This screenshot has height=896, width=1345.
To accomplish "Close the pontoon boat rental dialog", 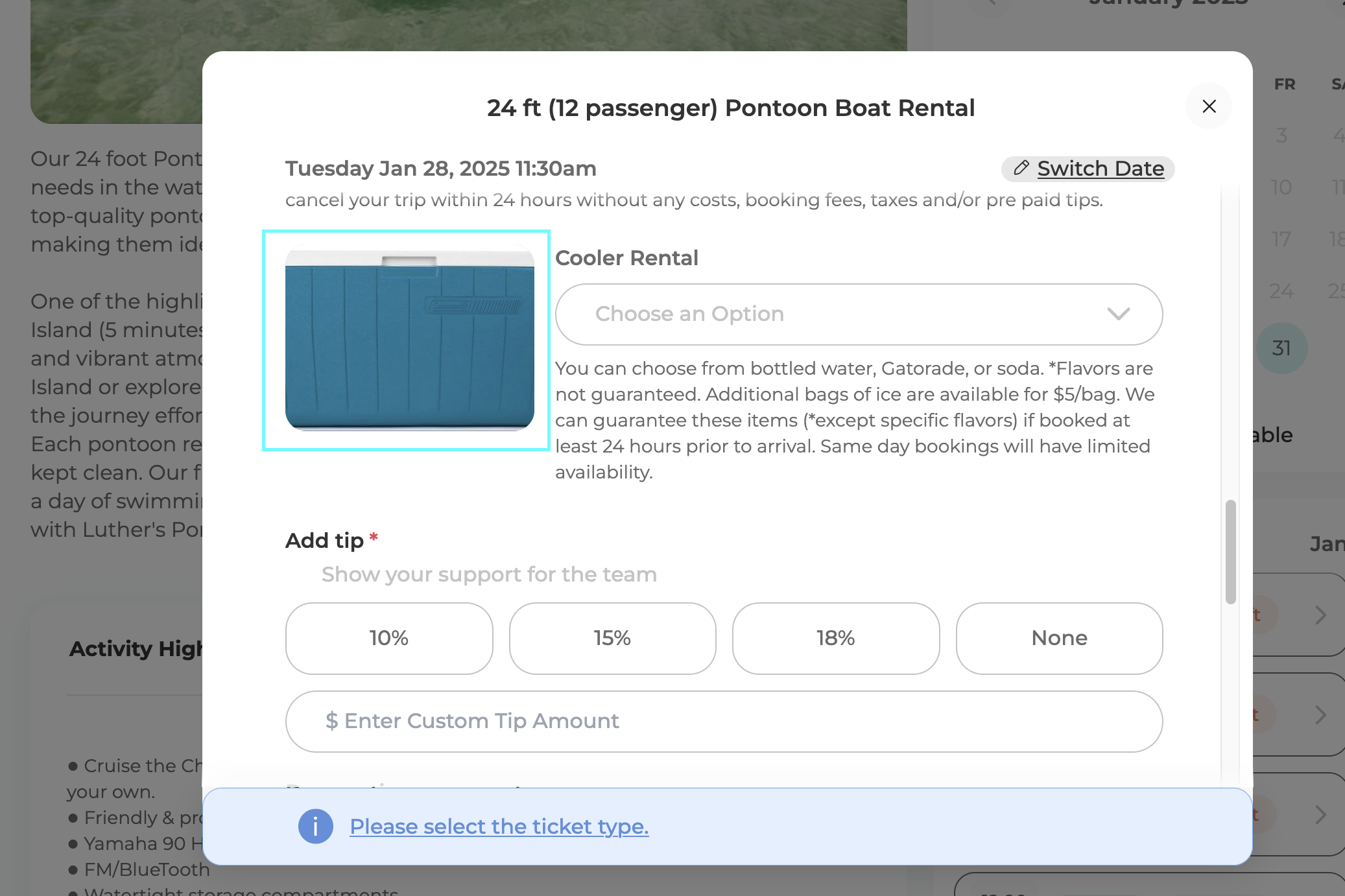I will [x=1209, y=106].
